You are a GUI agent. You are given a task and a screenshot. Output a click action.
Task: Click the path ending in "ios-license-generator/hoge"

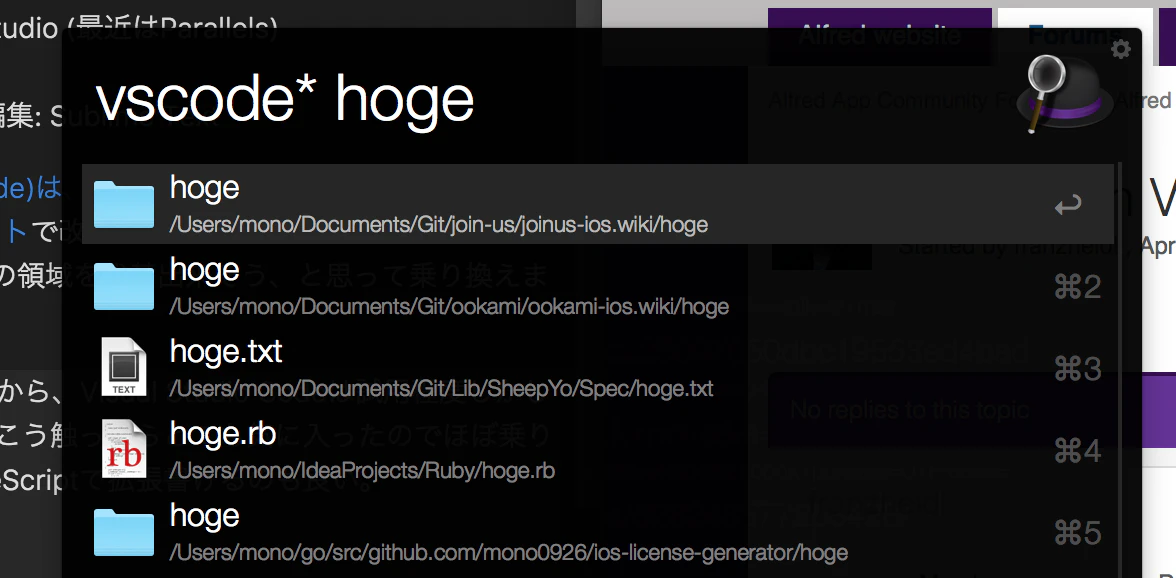(x=508, y=553)
